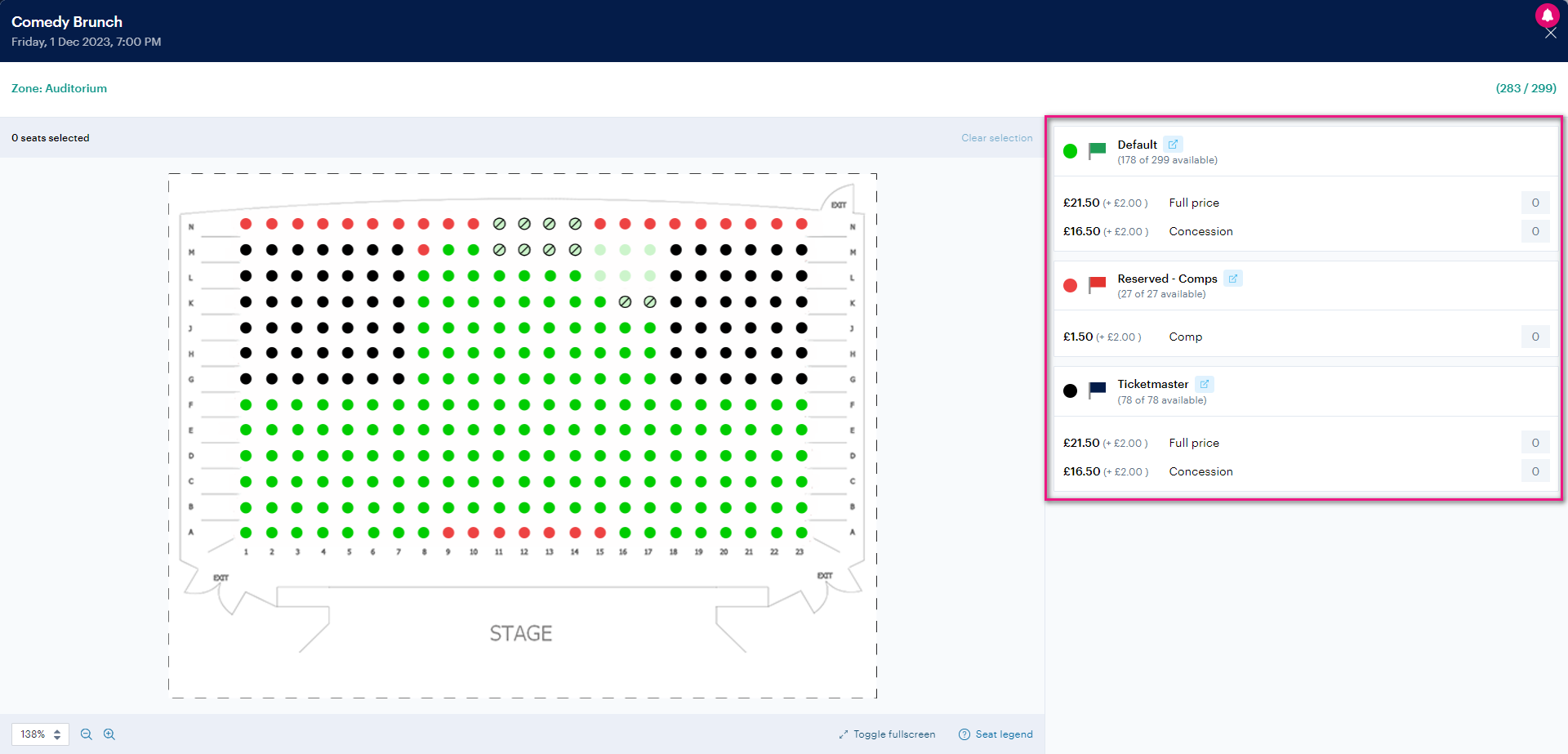Select green seat 23 in row E
The width and height of the screenshot is (1568, 754).
point(802,430)
